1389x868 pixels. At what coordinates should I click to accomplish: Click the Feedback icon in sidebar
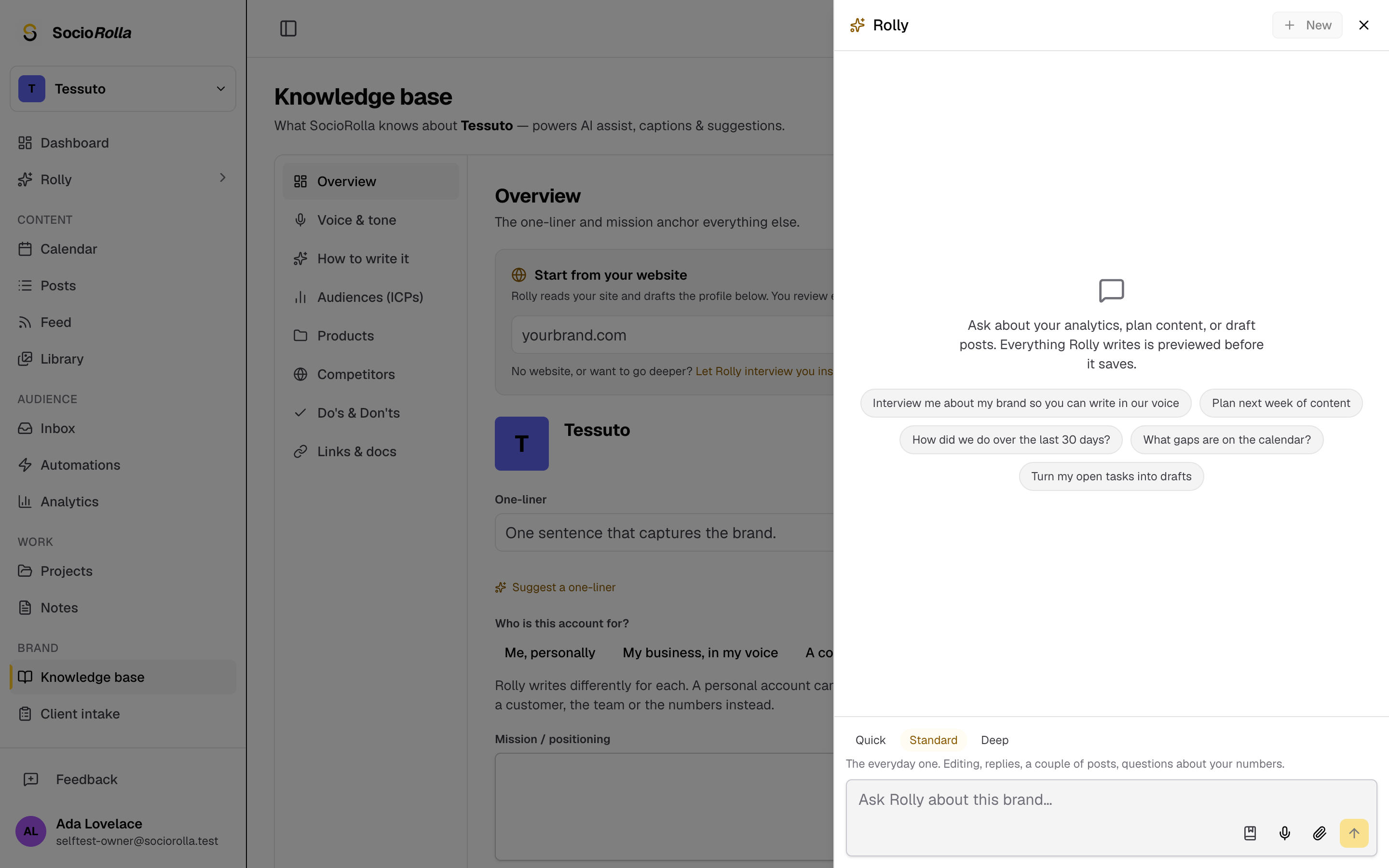[31, 779]
